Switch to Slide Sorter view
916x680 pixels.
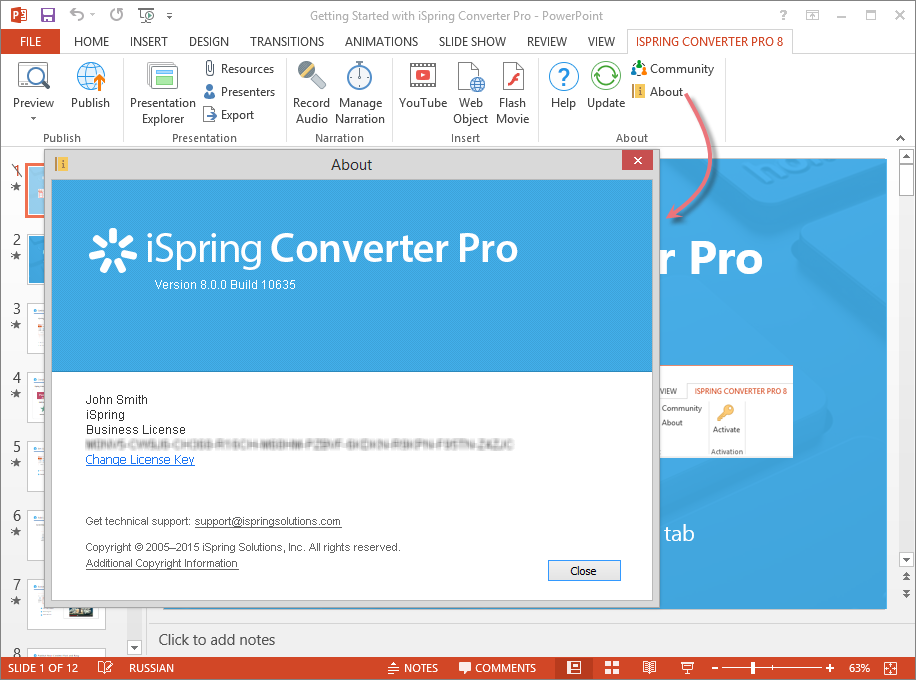(611, 668)
